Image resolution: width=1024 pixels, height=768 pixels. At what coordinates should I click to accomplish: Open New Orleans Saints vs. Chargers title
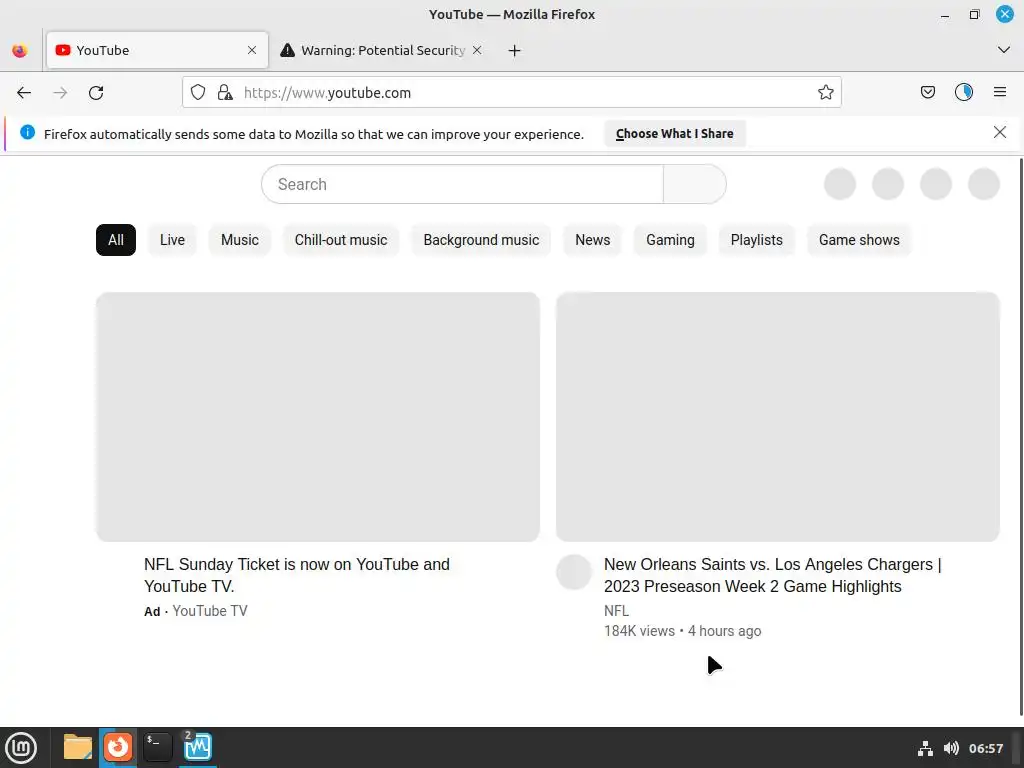click(x=773, y=575)
